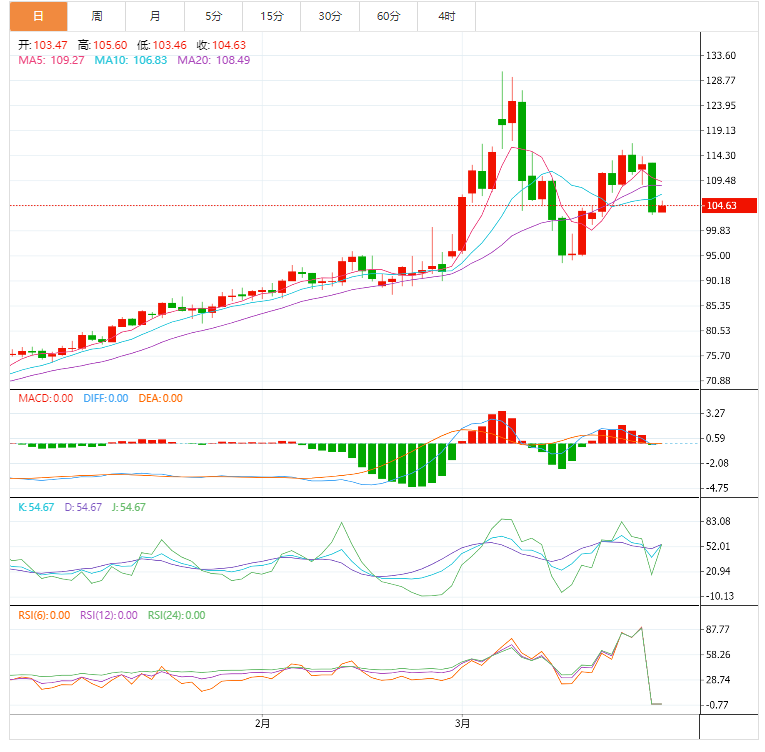Click the DEA:0.00 indicator label

tap(161, 398)
